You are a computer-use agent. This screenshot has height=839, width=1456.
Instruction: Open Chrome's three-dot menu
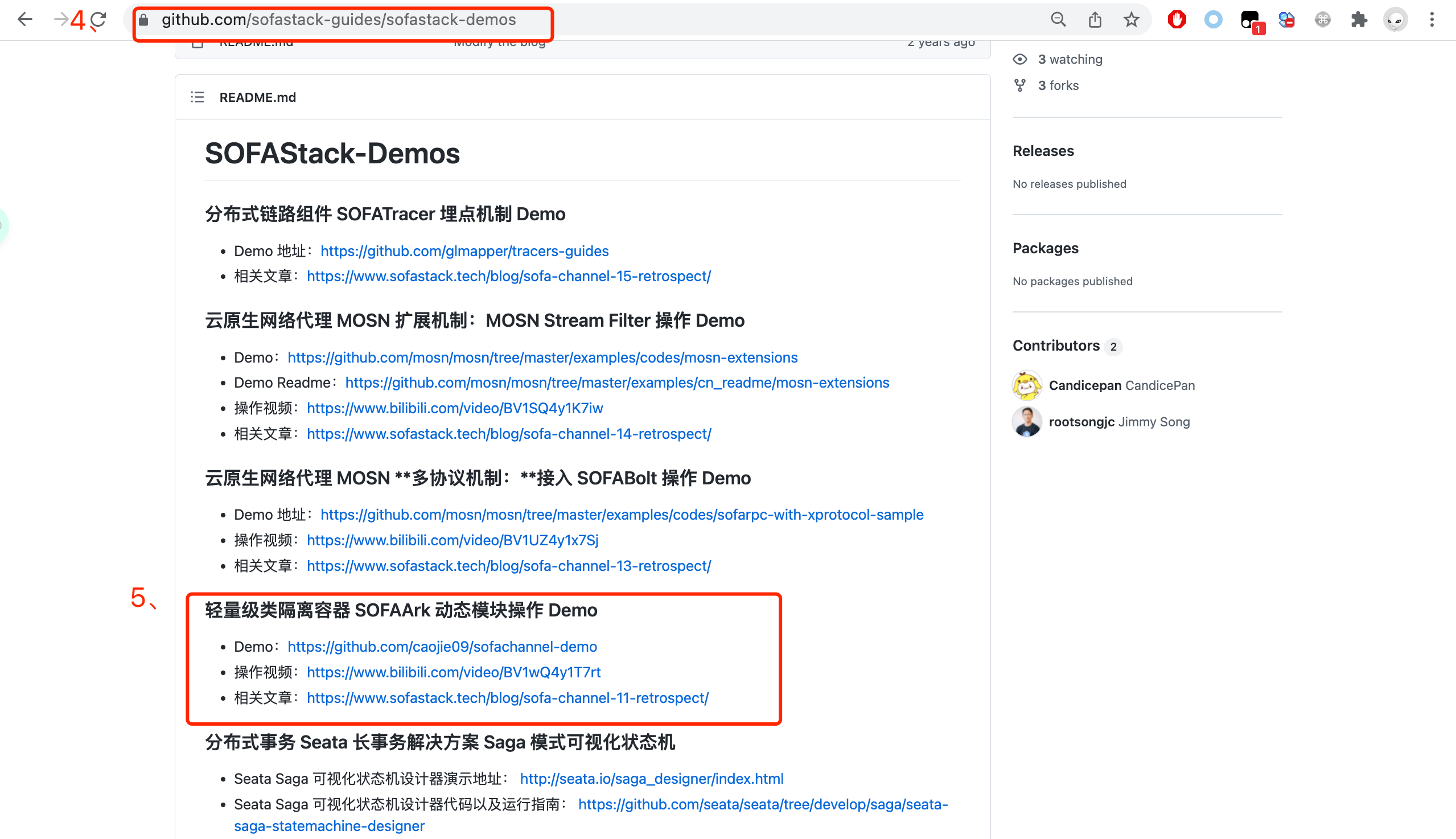1432,19
